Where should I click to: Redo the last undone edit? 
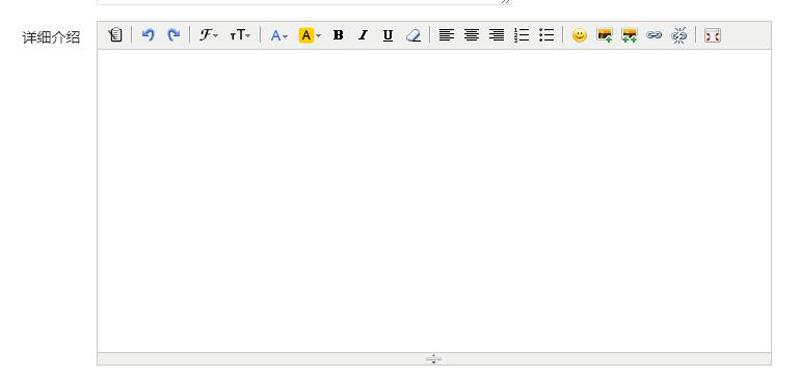(174, 35)
